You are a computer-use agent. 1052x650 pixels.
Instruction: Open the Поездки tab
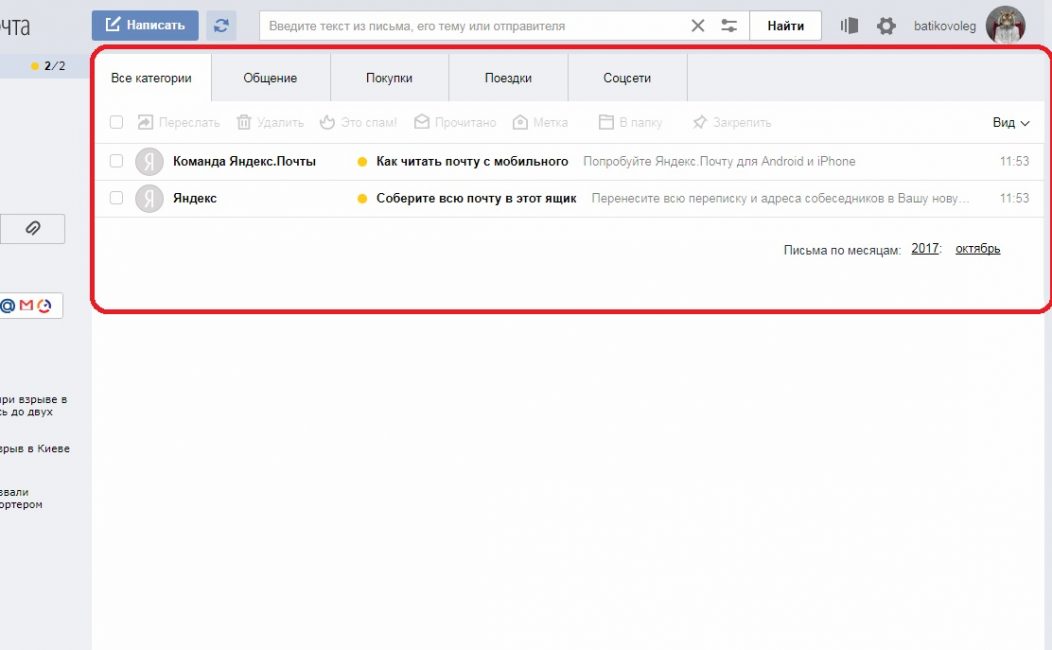tap(508, 78)
